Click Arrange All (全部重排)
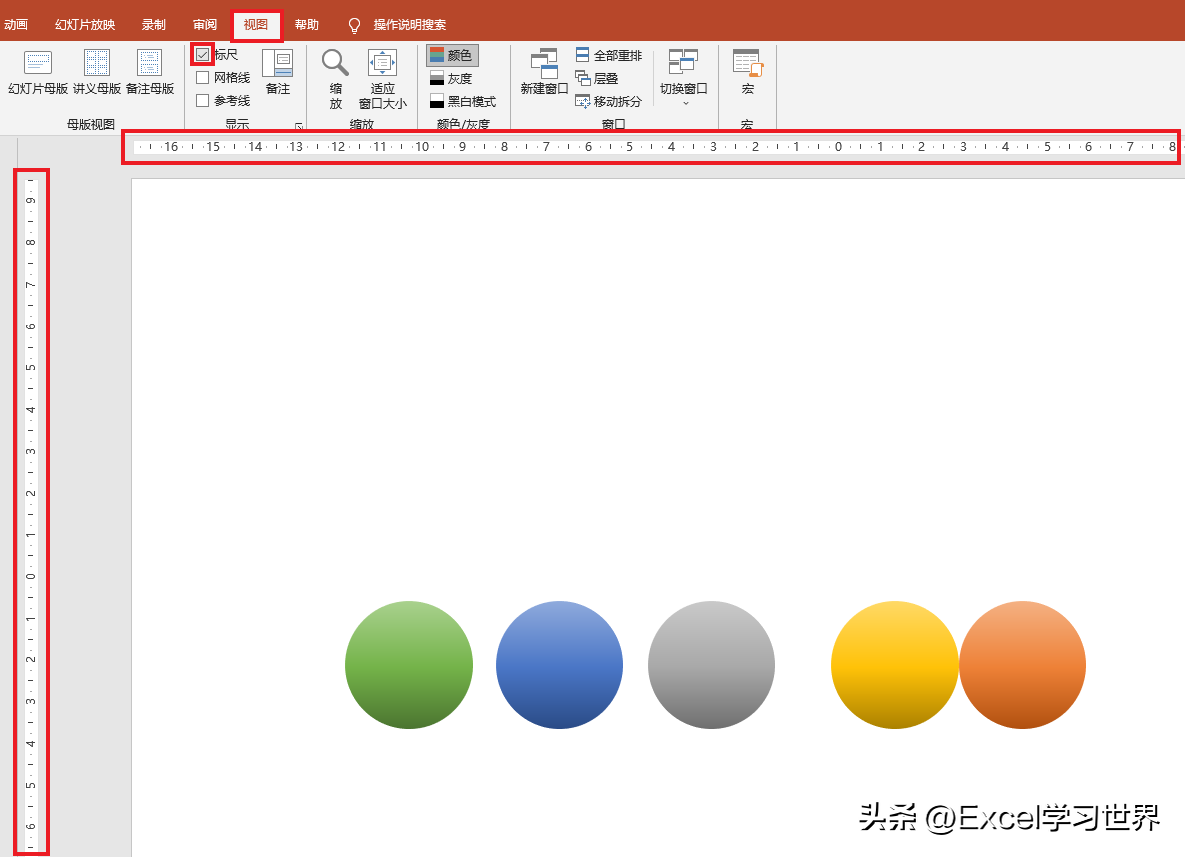 click(608, 55)
